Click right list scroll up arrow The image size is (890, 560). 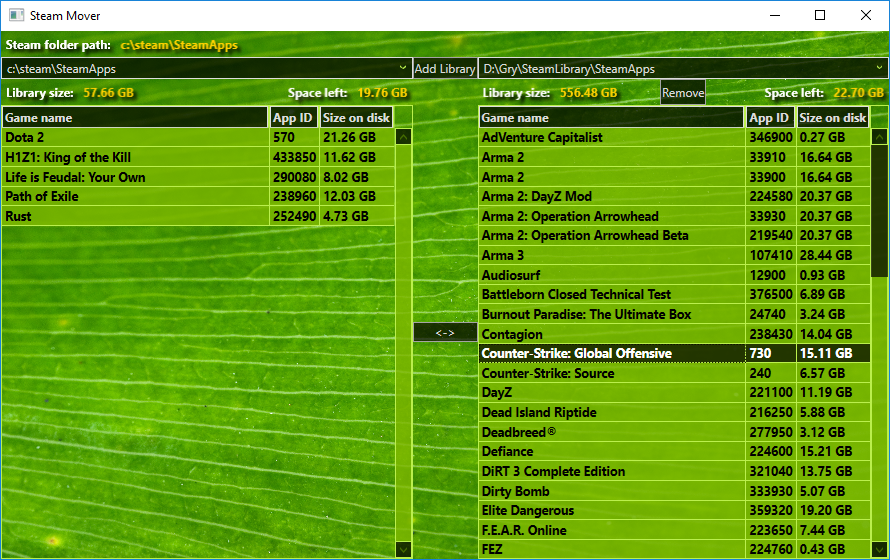coord(879,137)
